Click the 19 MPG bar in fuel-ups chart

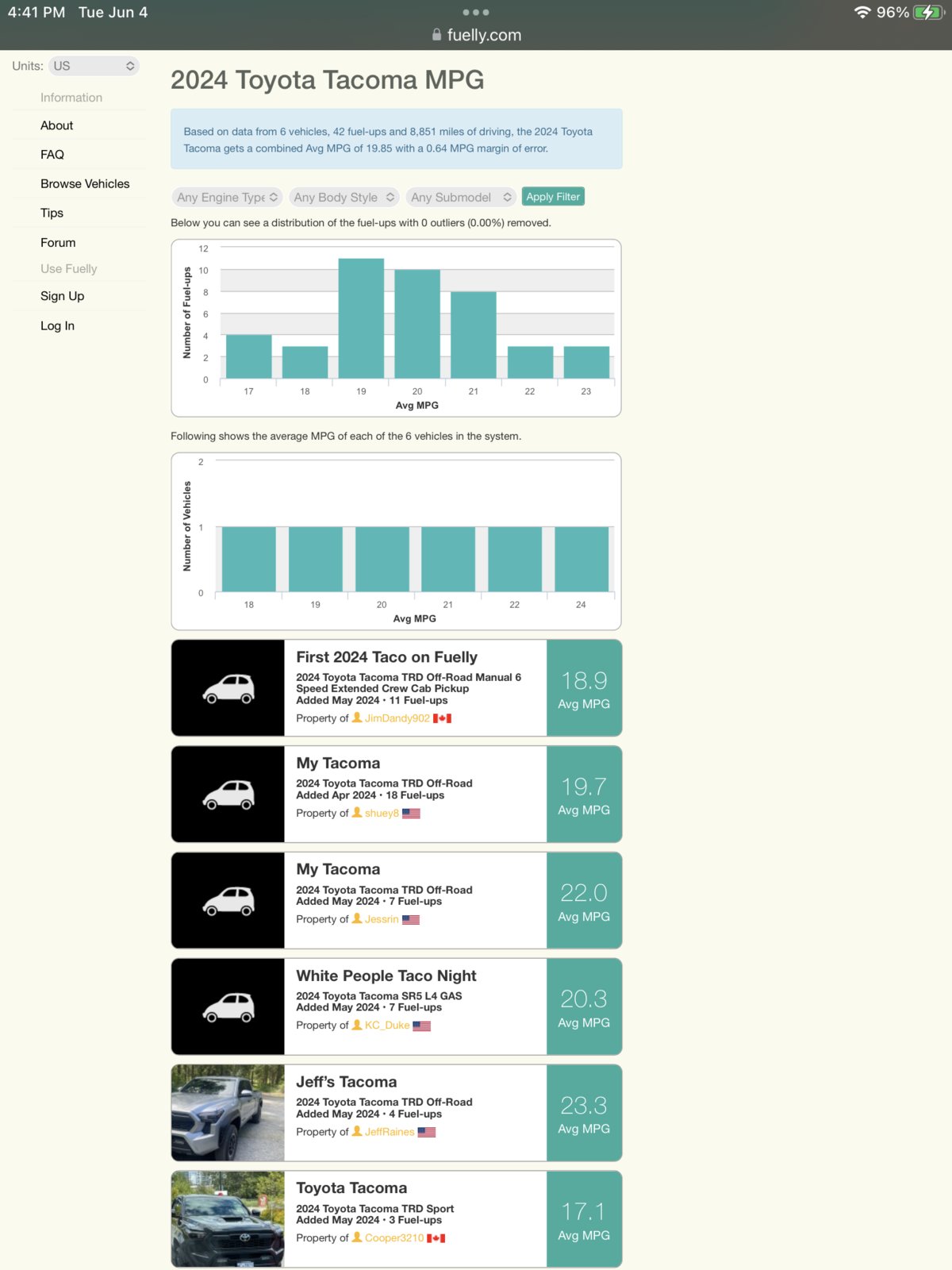point(361,318)
